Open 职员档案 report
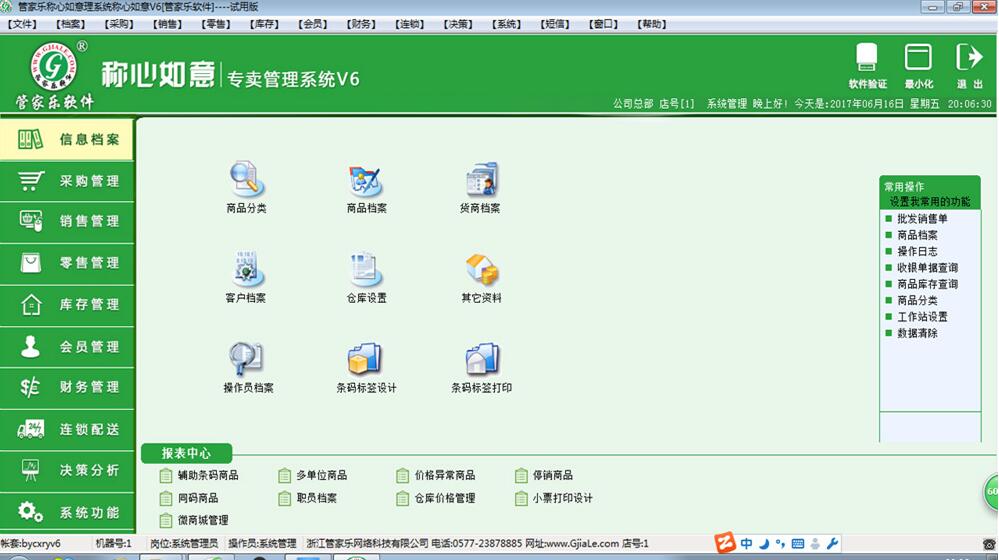This screenshot has width=999, height=560. (x=308, y=498)
